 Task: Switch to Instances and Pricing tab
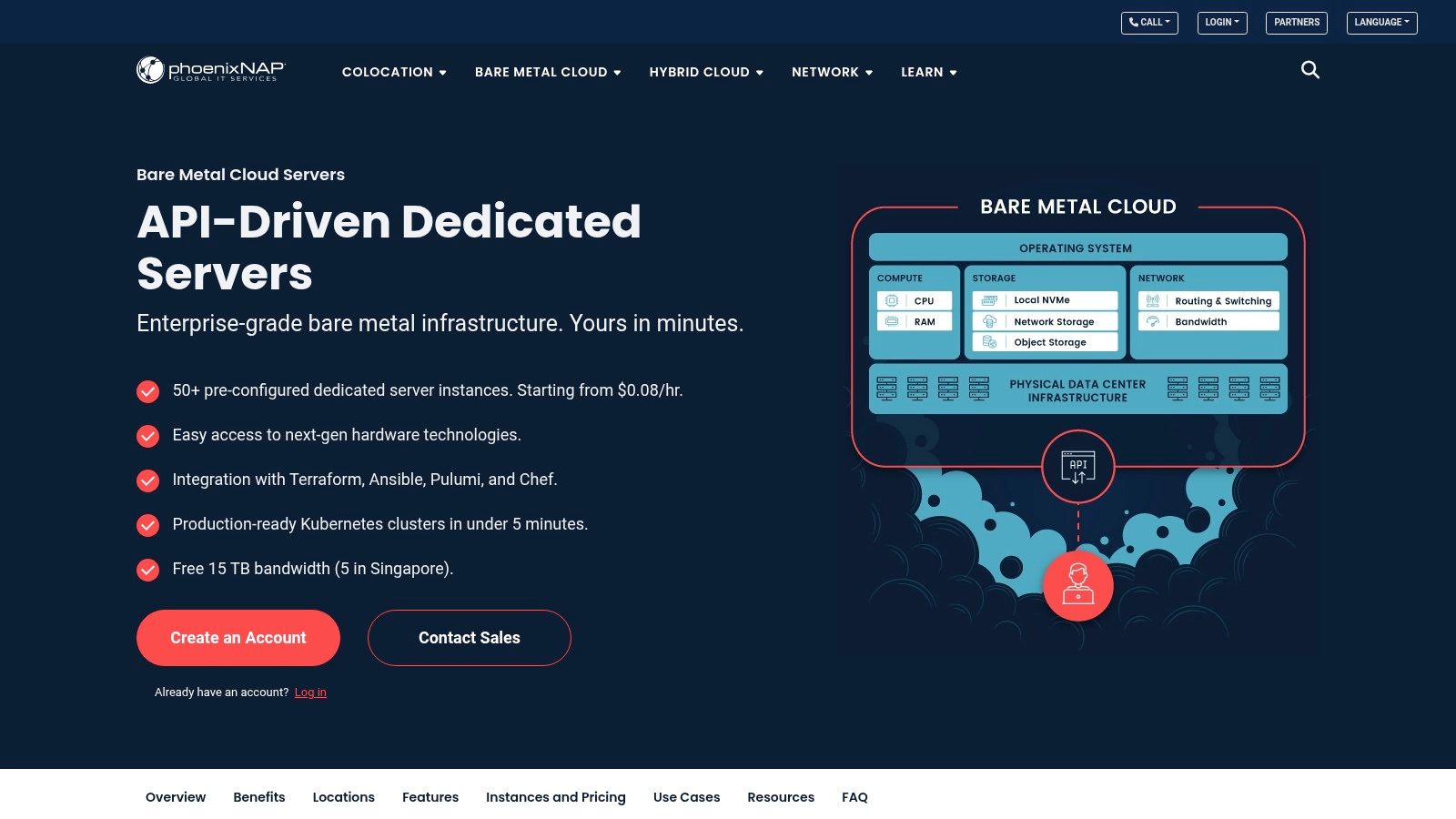pos(555,797)
